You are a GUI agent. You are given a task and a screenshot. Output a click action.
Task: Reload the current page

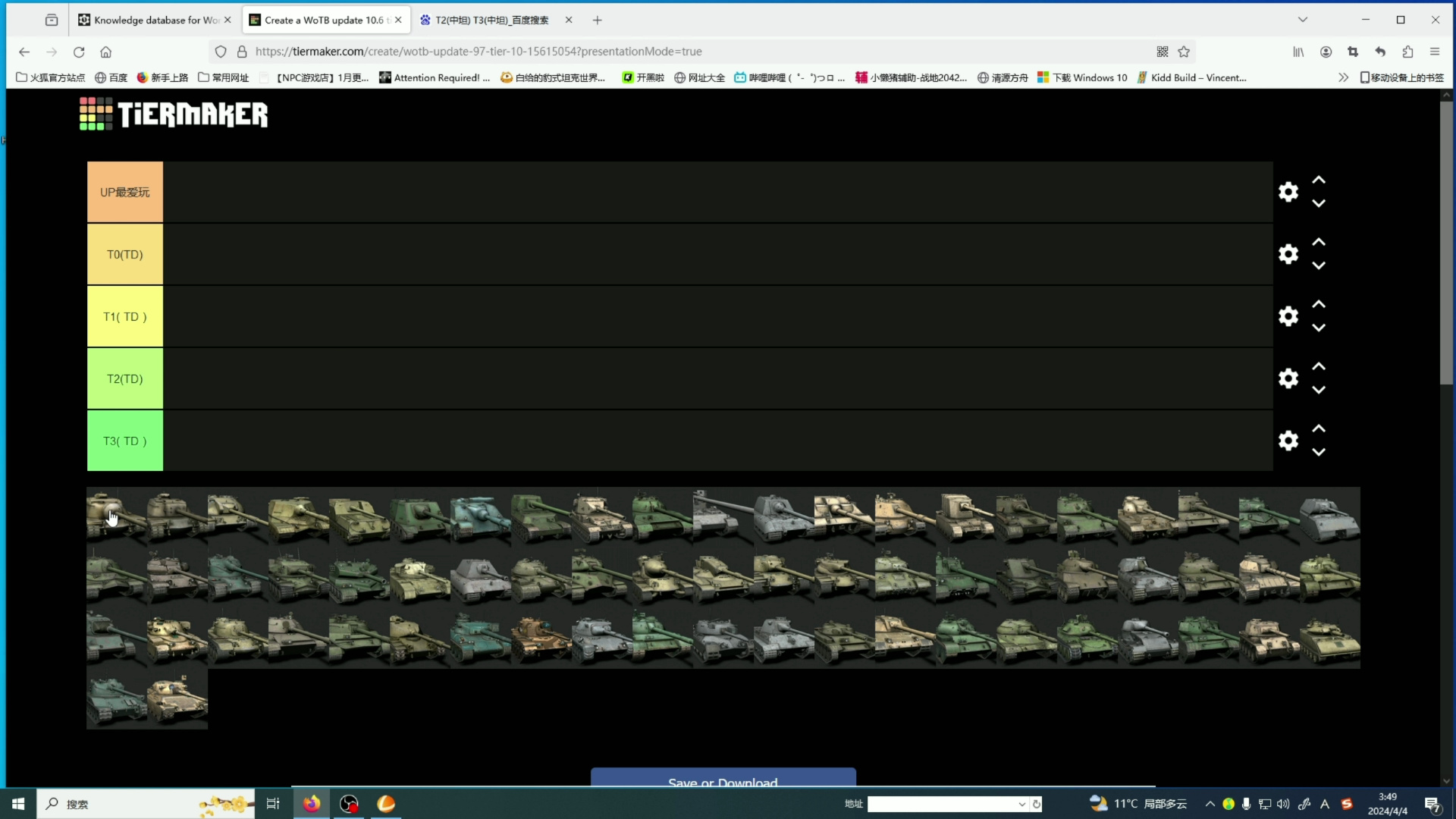tap(79, 52)
